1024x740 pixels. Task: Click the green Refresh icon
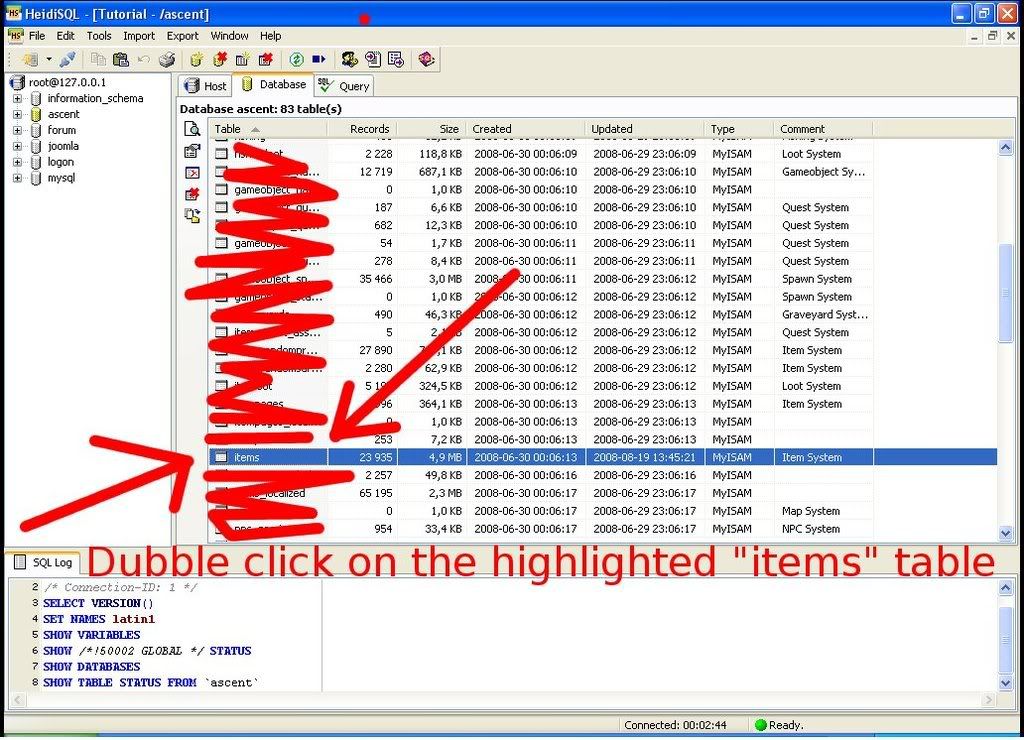tap(296, 60)
